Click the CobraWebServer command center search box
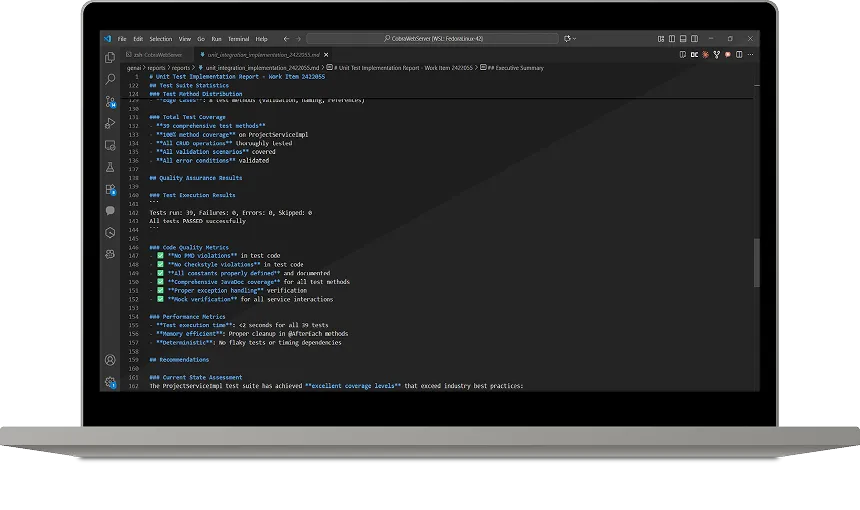 point(432,39)
